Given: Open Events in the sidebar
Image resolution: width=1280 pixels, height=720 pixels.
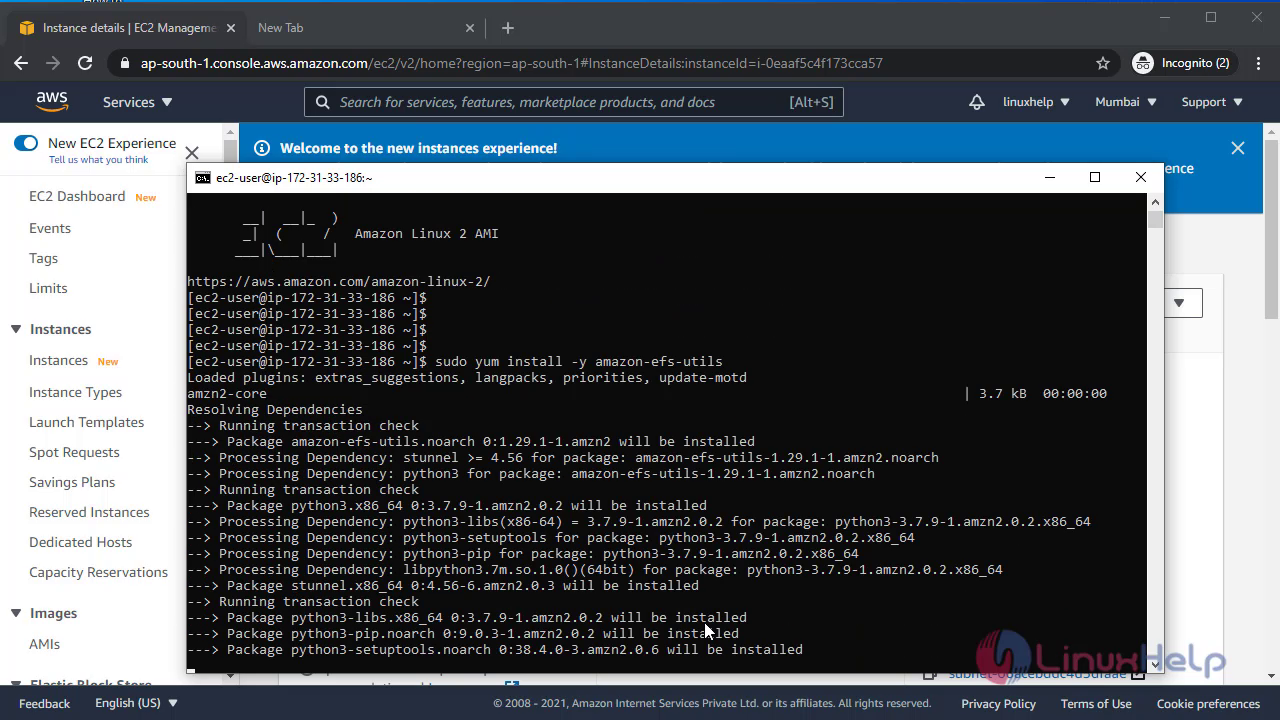Looking at the screenshot, I should point(50,228).
